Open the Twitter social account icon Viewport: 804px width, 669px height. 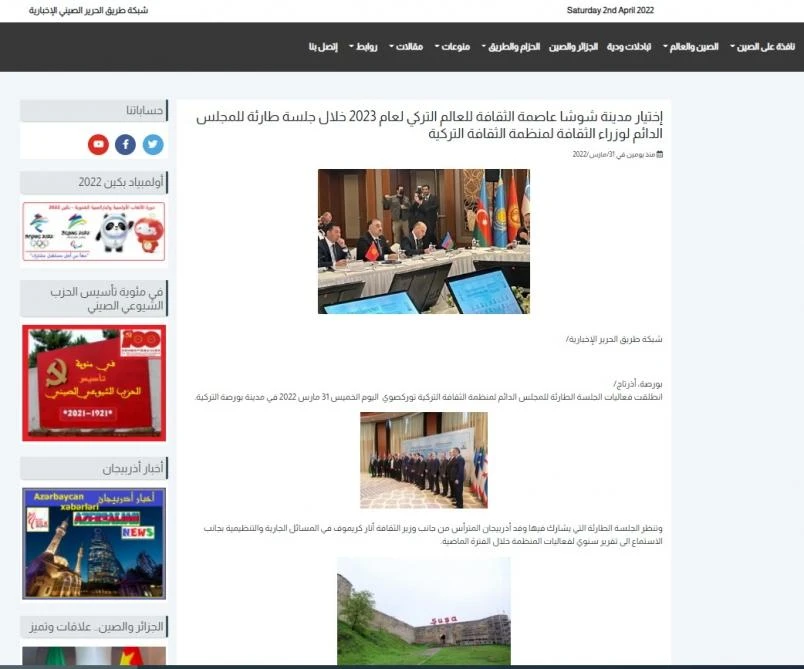coord(152,144)
